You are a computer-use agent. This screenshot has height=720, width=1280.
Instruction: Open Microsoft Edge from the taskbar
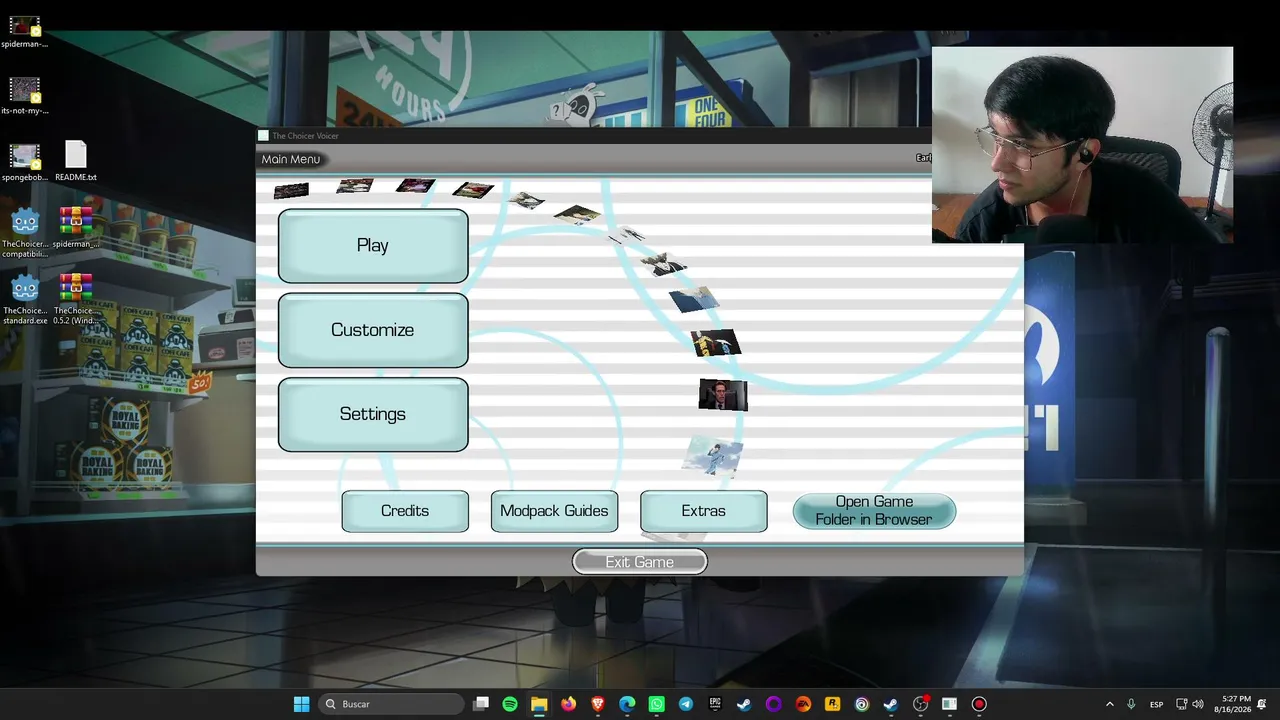(x=627, y=704)
